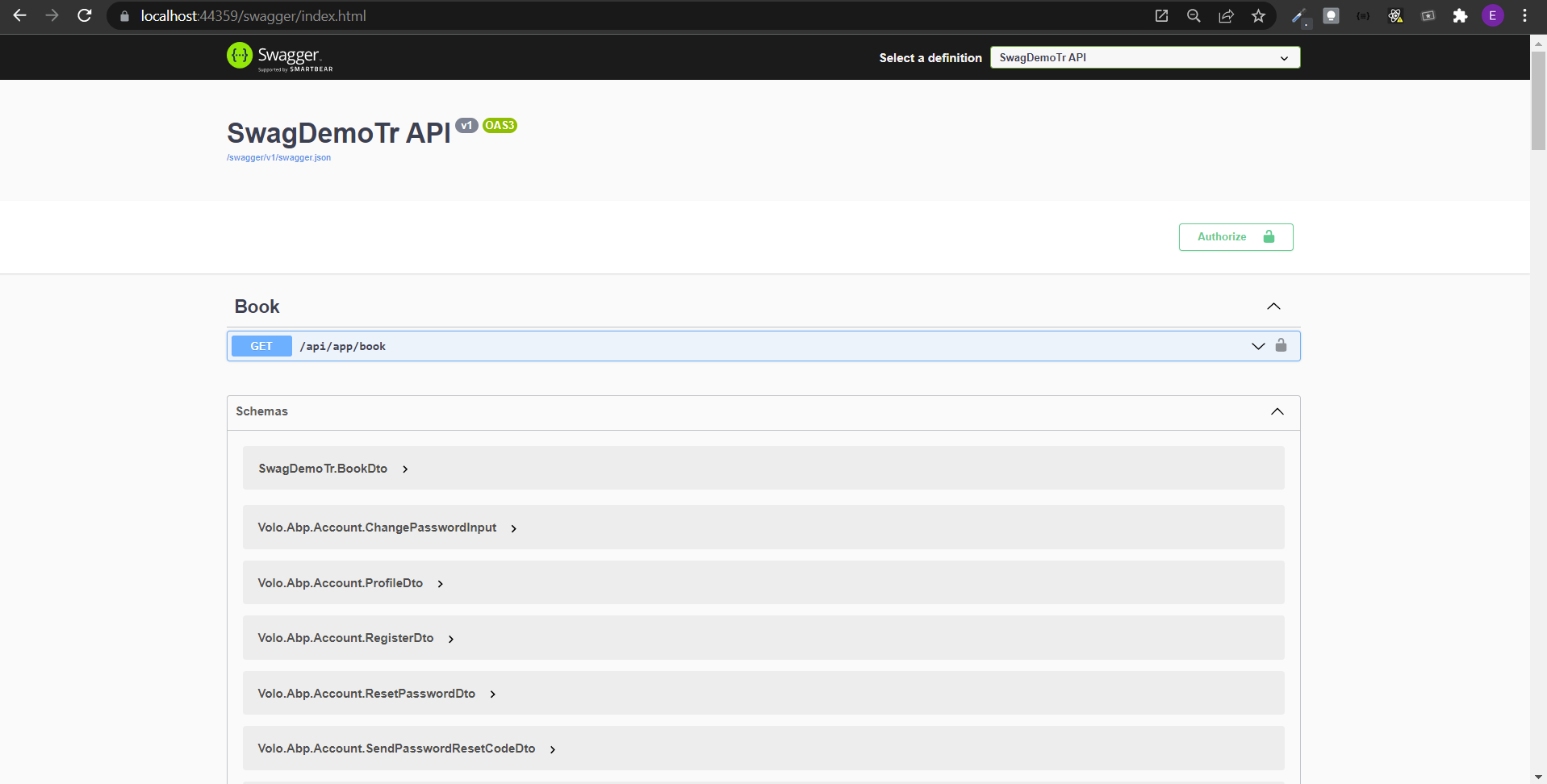The height and width of the screenshot is (784, 1547).
Task: Collapse the Schemas section
Action: [x=1277, y=411]
